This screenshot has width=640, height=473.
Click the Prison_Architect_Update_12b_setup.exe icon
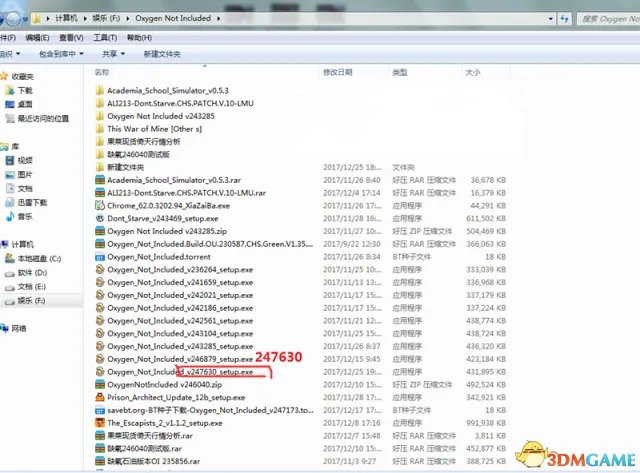point(100,397)
